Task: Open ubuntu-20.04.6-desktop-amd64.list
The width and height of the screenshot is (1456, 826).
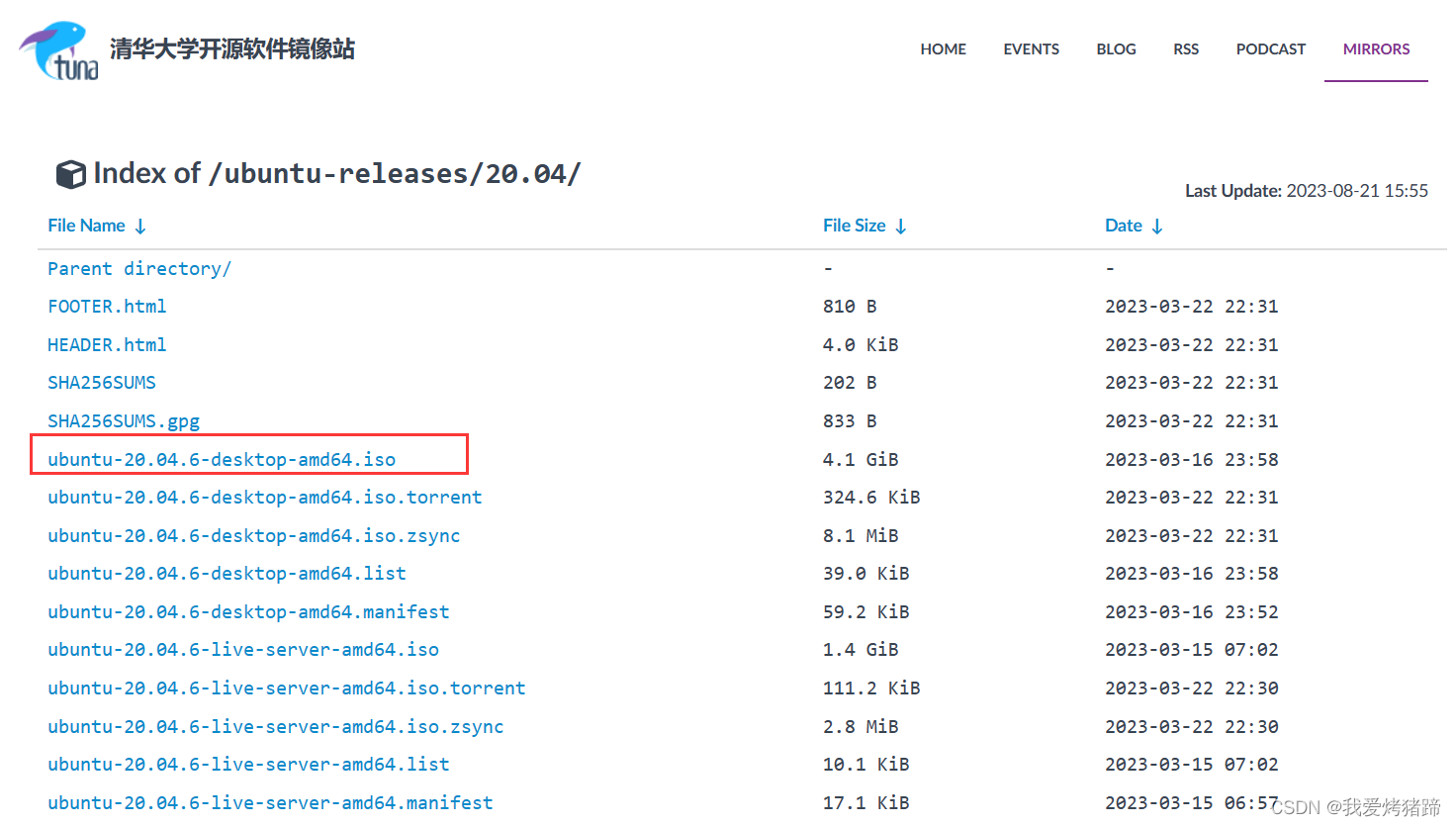Action: point(227,574)
